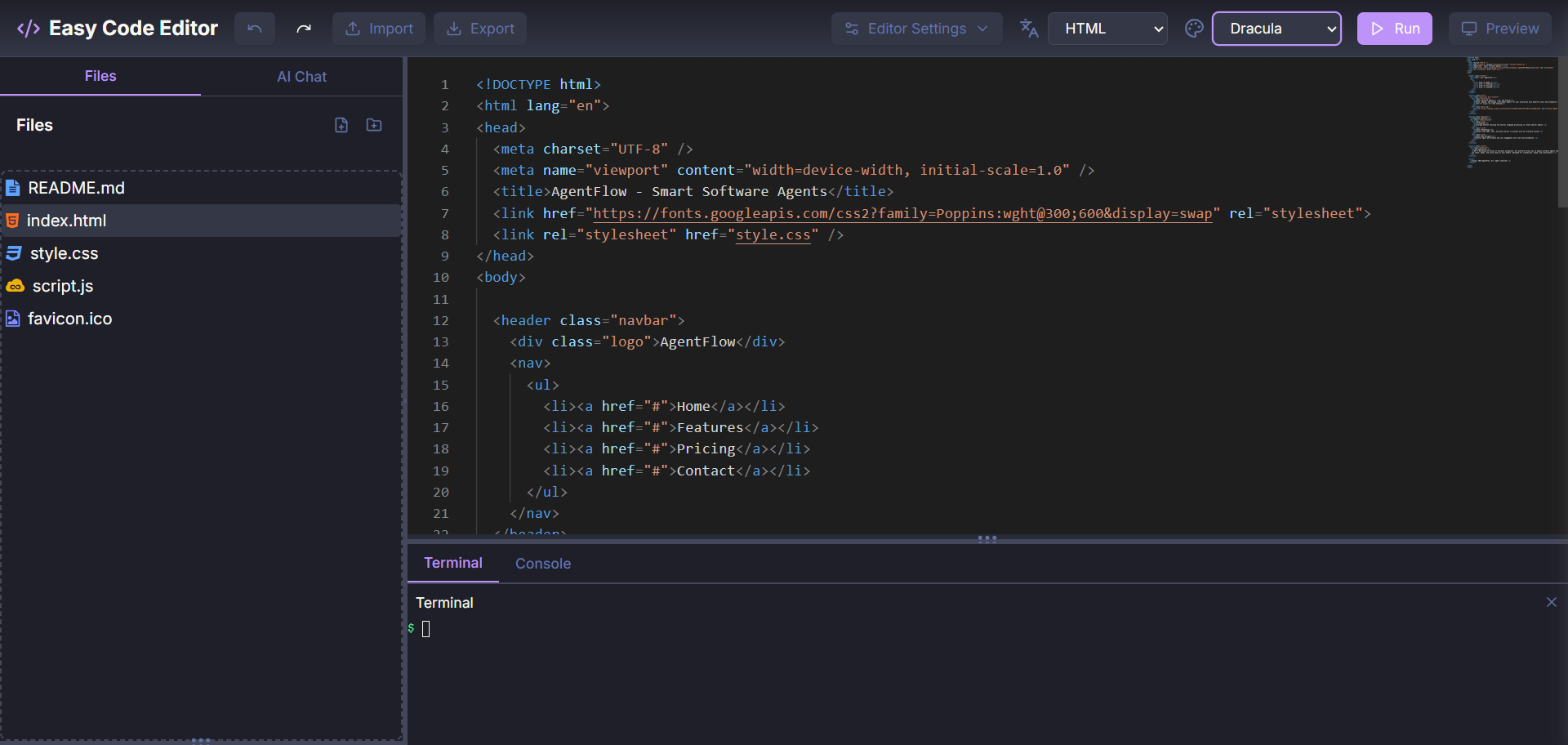Open the Import button

(379, 29)
